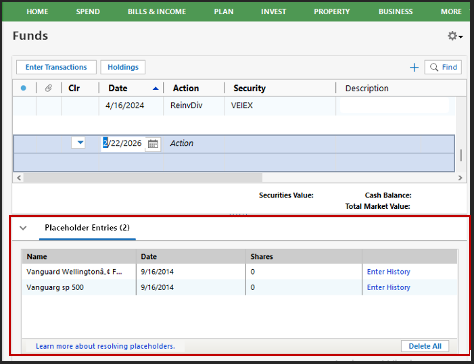Select the ReinvDiv action cell
Viewport: 474px width, 364px height.
tap(186, 105)
